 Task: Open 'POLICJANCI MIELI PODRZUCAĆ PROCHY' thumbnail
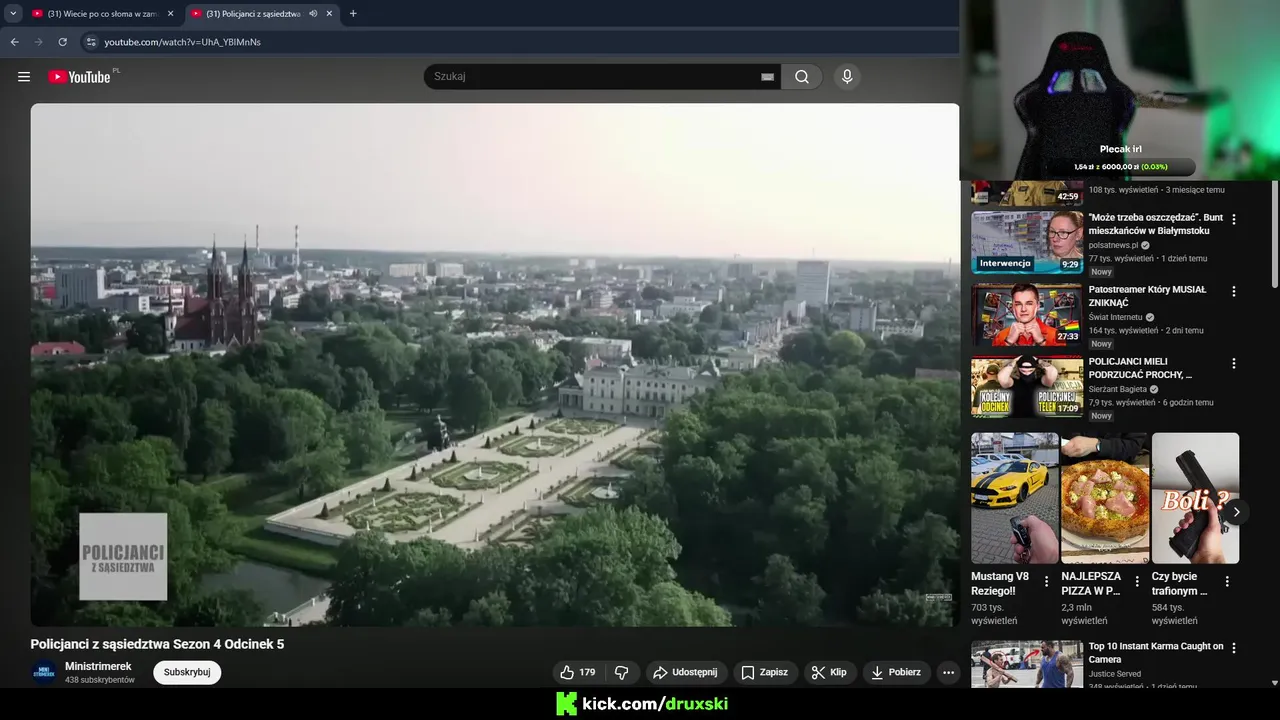(1027, 386)
